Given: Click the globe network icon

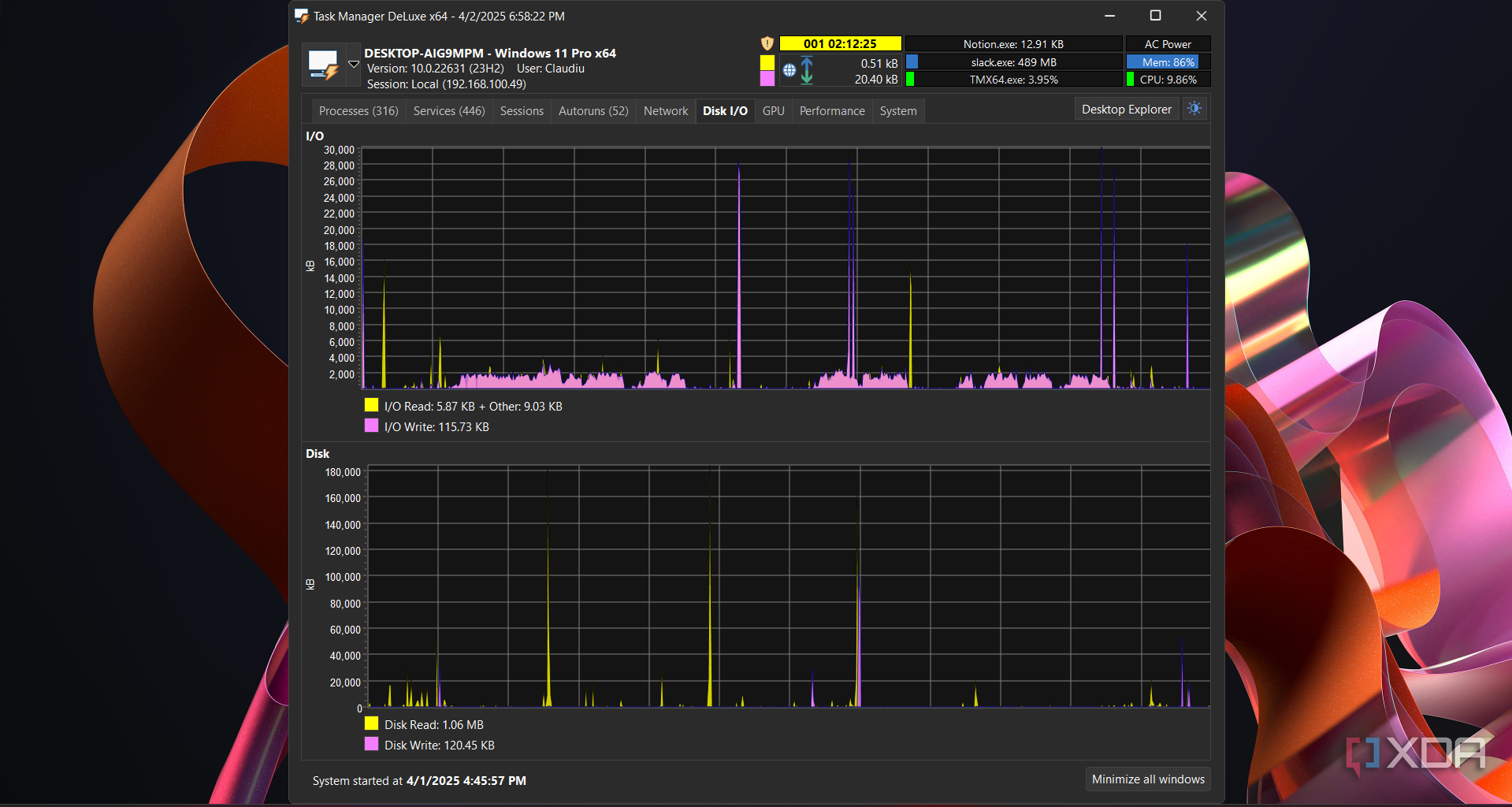Looking at the screenshot, I should (789, 70).
